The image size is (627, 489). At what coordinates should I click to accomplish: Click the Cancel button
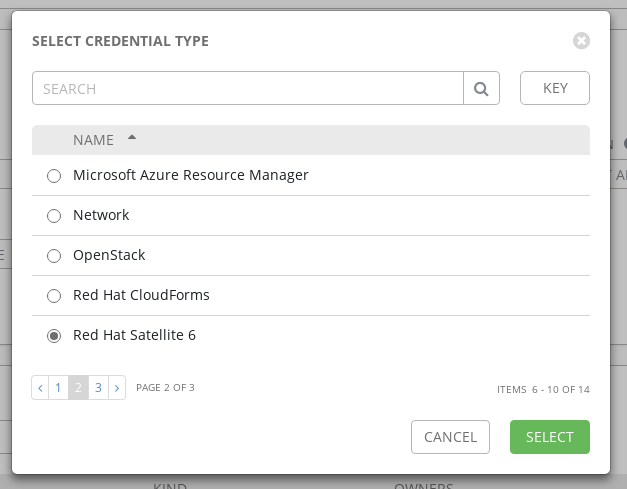tap(450, 437)
